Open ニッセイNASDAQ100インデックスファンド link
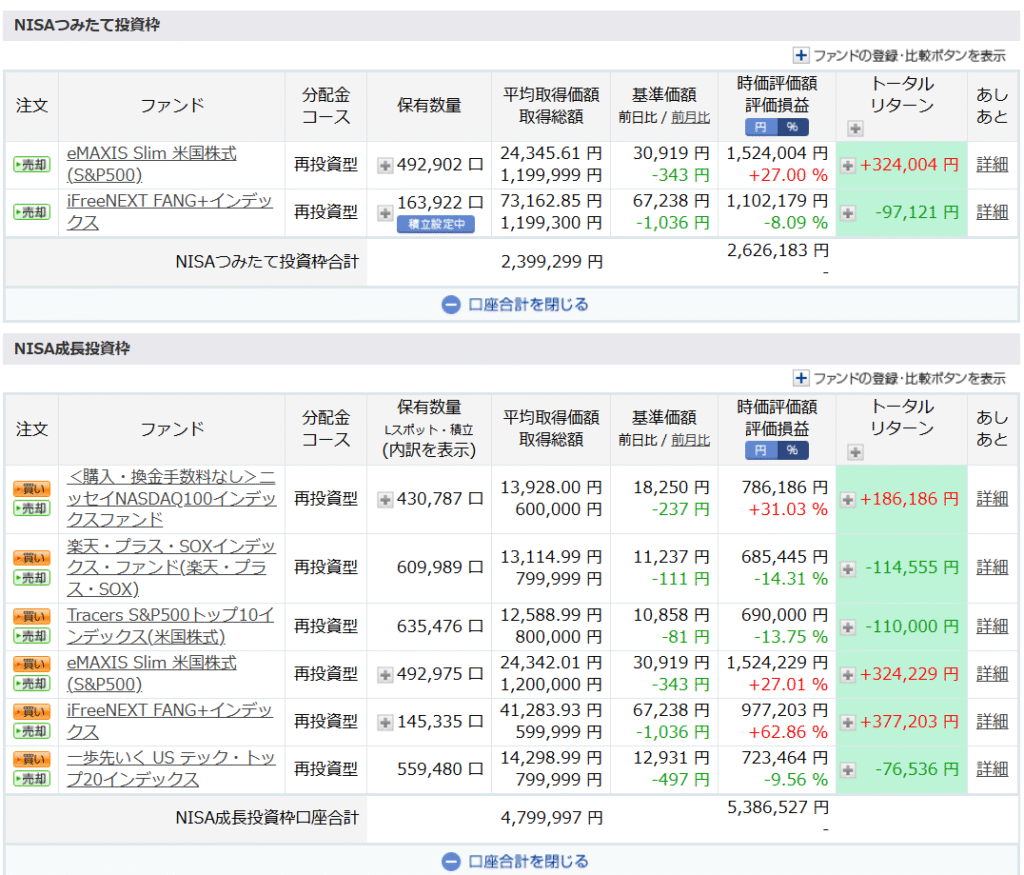Screen dimensions: 1024x875 point(171,498)
